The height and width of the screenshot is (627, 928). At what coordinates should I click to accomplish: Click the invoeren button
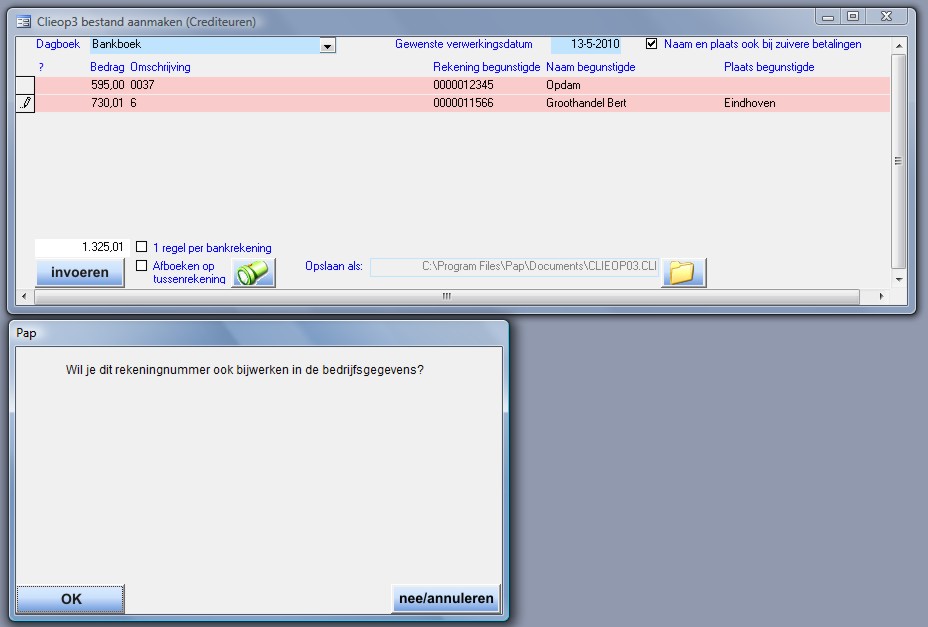[80, 272]
